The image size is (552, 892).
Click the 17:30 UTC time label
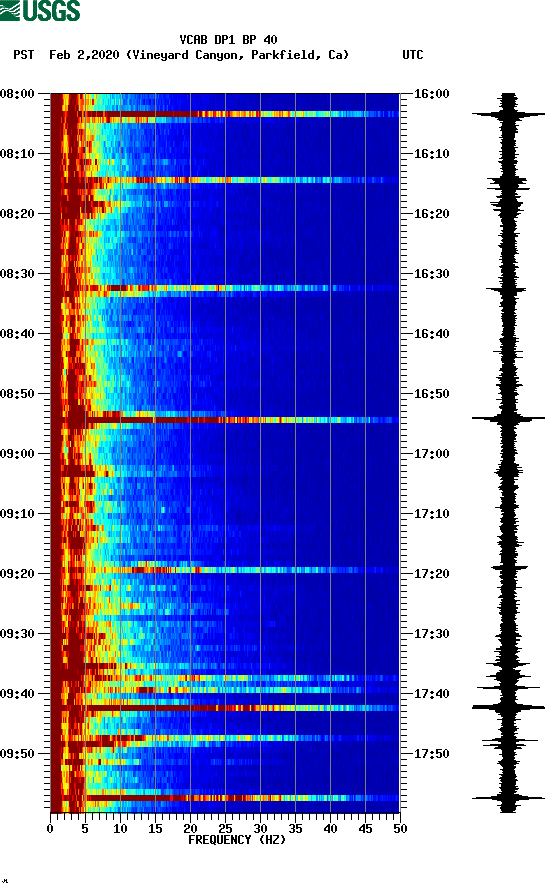point(431,634)
